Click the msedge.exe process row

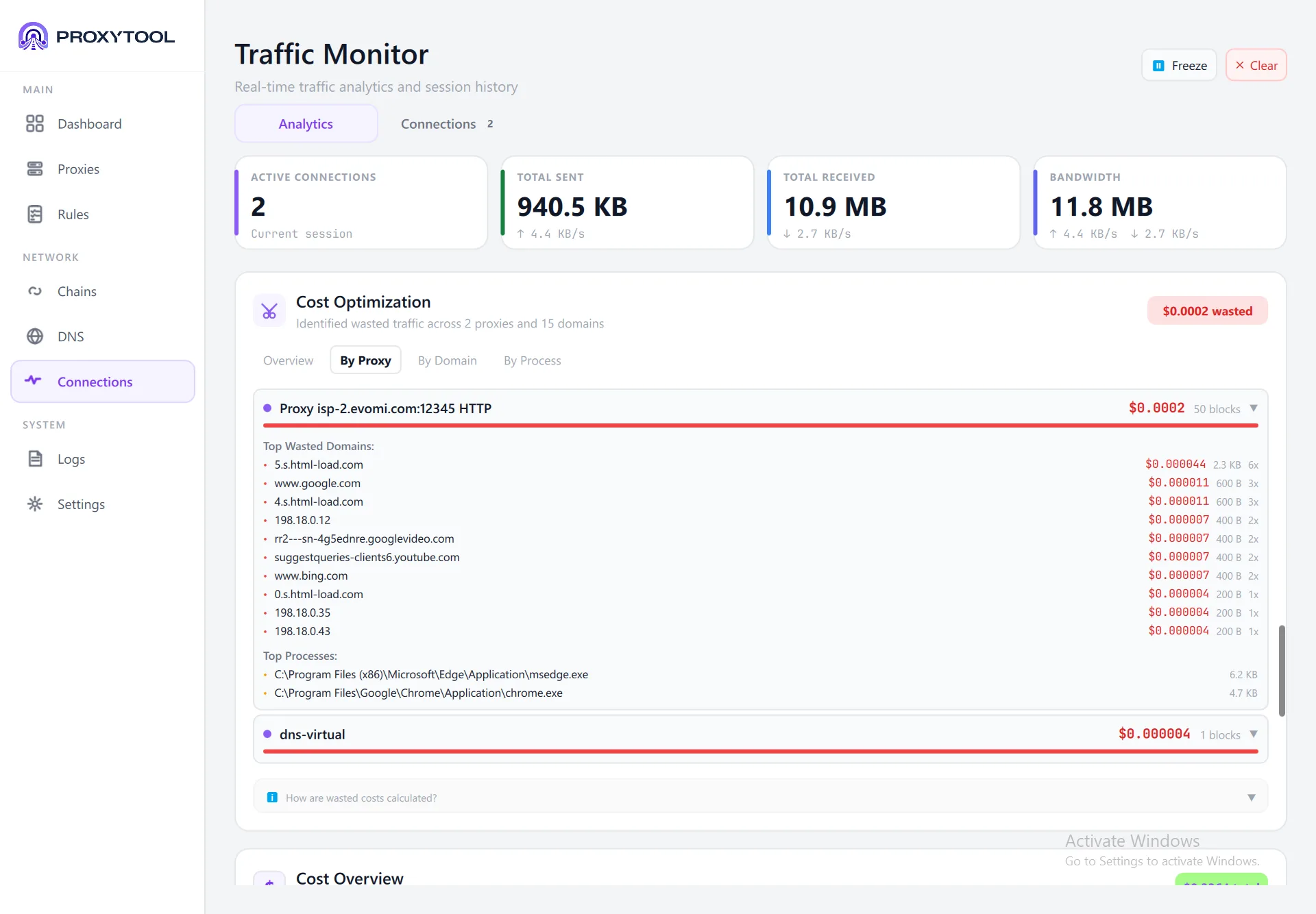pos(760,674)
